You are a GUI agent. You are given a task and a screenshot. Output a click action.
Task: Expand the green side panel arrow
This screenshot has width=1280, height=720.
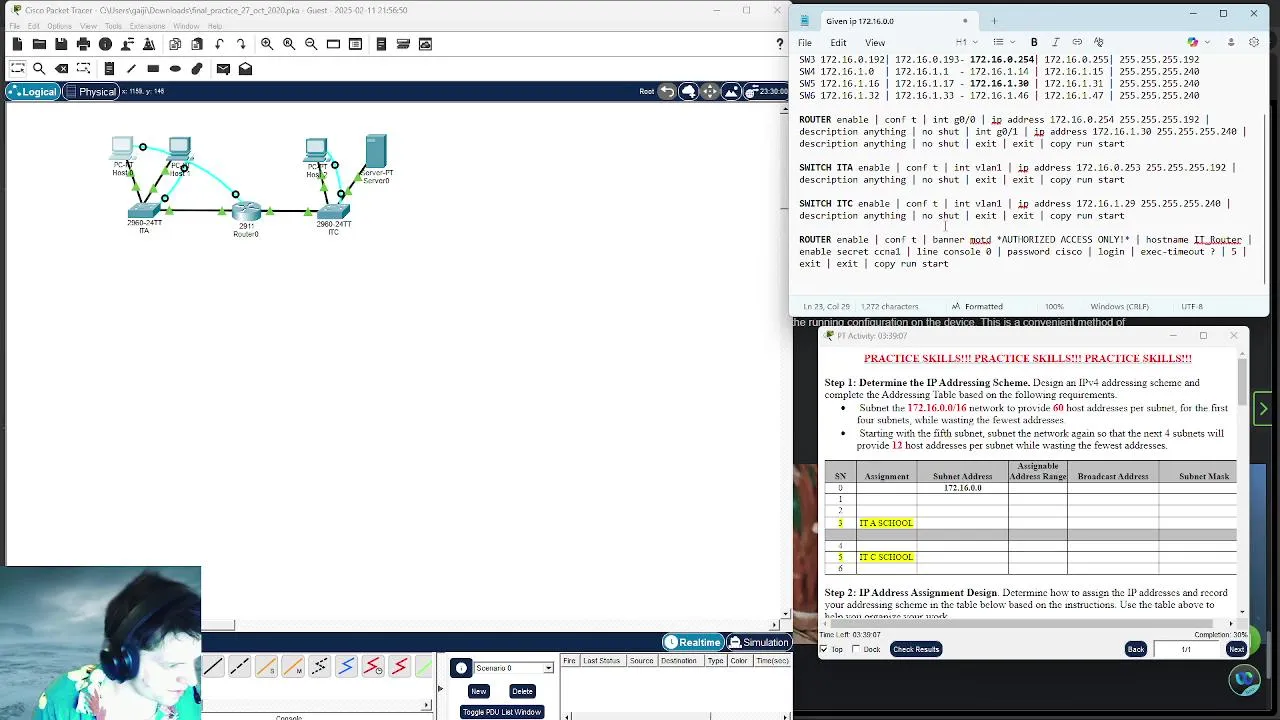click(x=1263, y=408)
